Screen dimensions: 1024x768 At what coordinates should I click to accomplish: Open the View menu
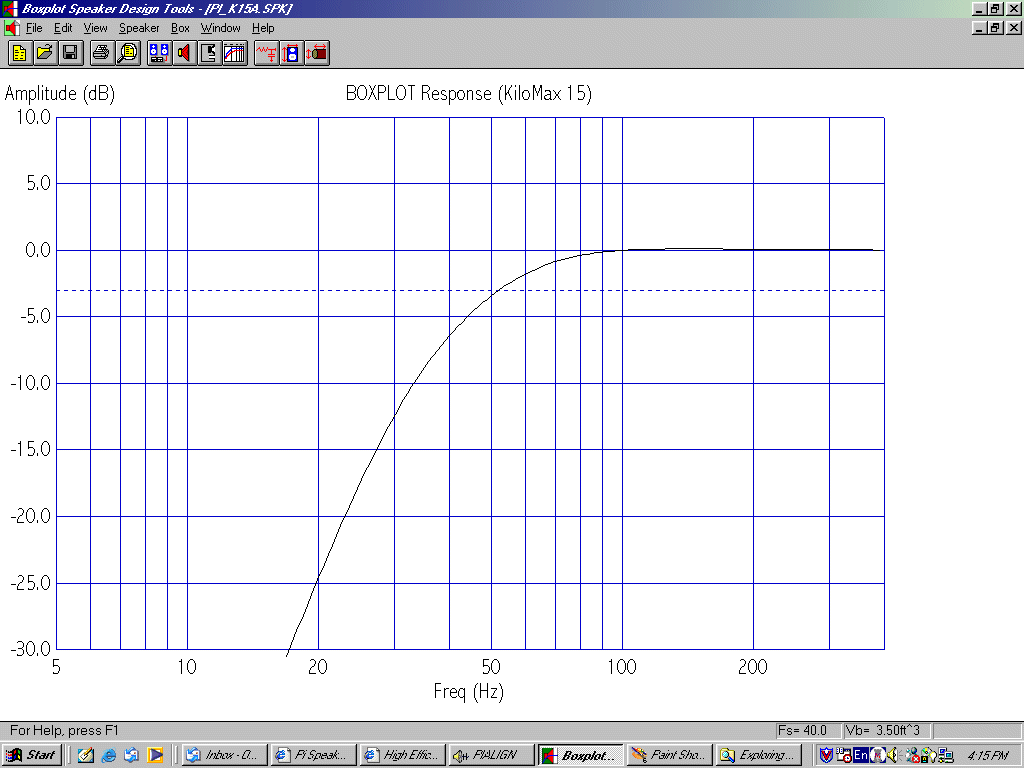(x=95, y=28)
